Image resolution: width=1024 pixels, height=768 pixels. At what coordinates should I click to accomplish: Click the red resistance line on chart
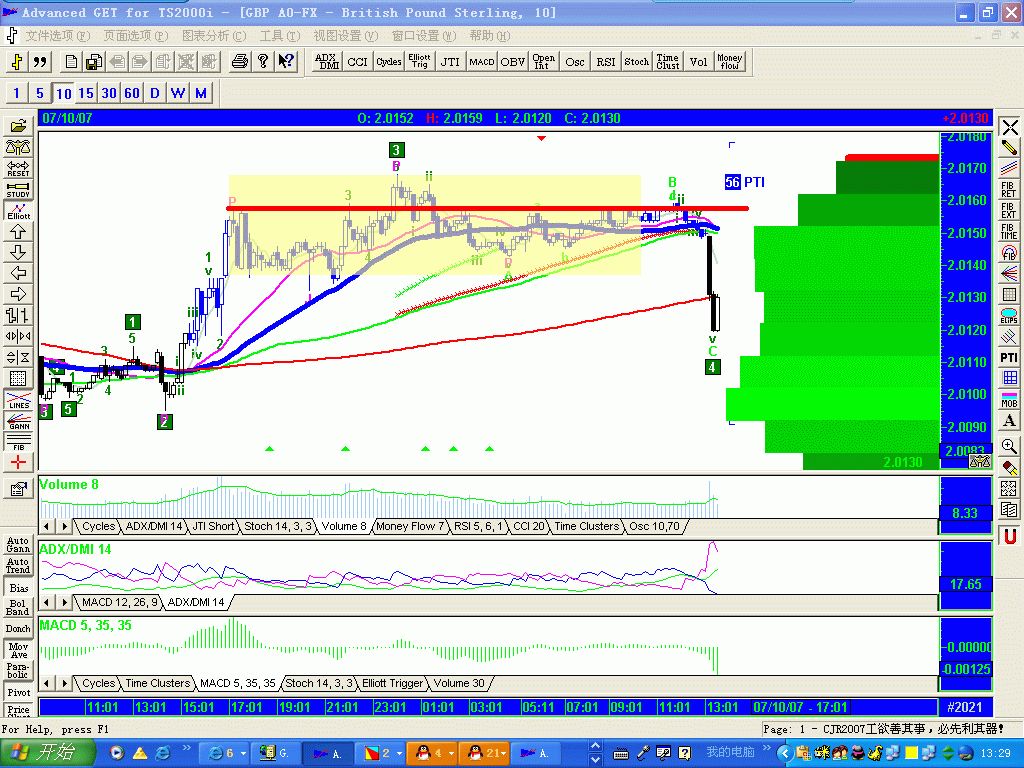[487, 208]
